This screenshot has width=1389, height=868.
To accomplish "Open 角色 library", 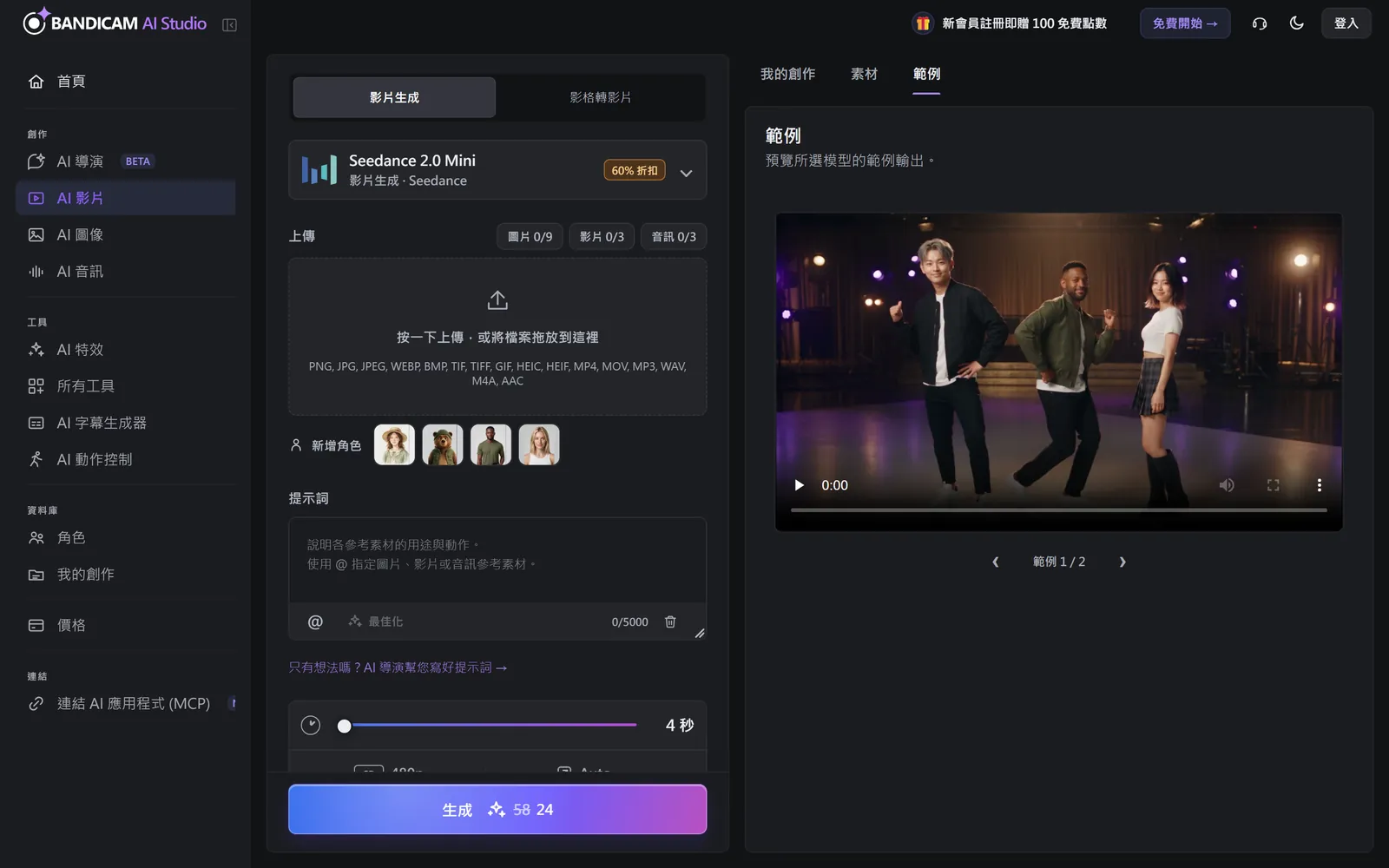I will pyautogui.click(x=126, y=538).
